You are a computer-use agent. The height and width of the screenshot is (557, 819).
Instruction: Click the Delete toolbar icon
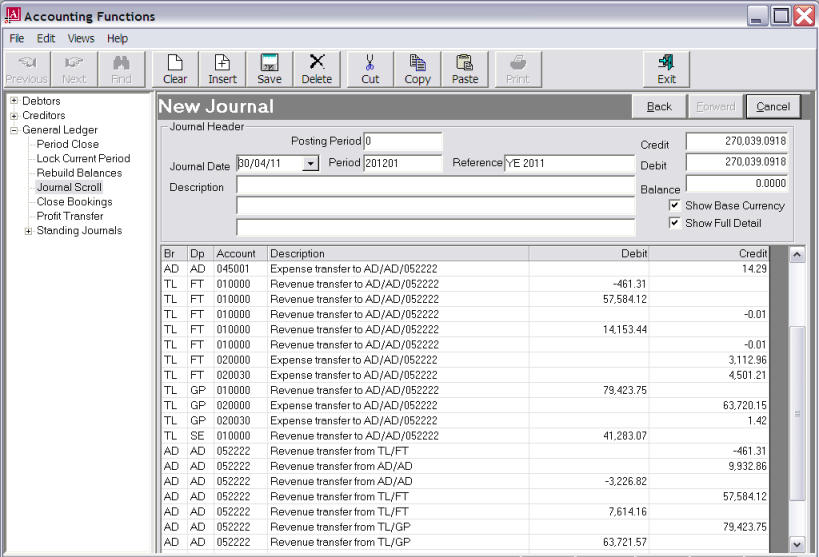(316, 68)
